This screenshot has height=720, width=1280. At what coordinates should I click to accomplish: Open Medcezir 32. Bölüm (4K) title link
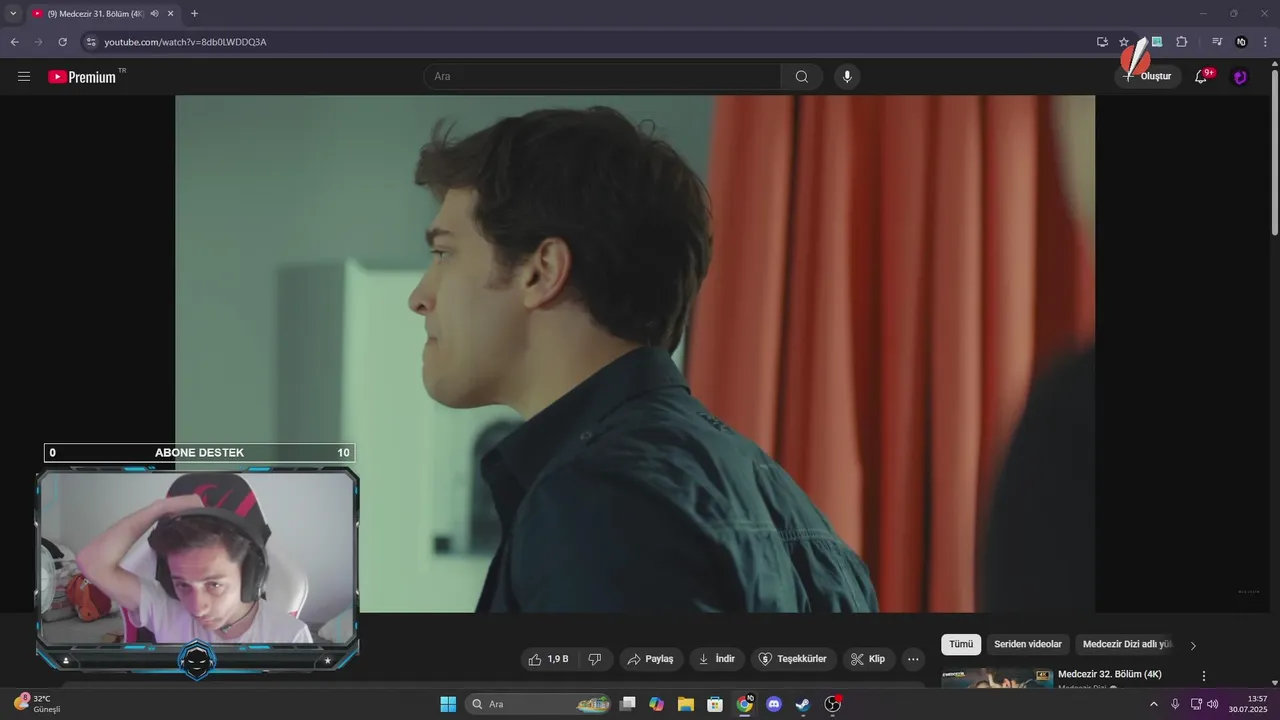coord(1110,674)
